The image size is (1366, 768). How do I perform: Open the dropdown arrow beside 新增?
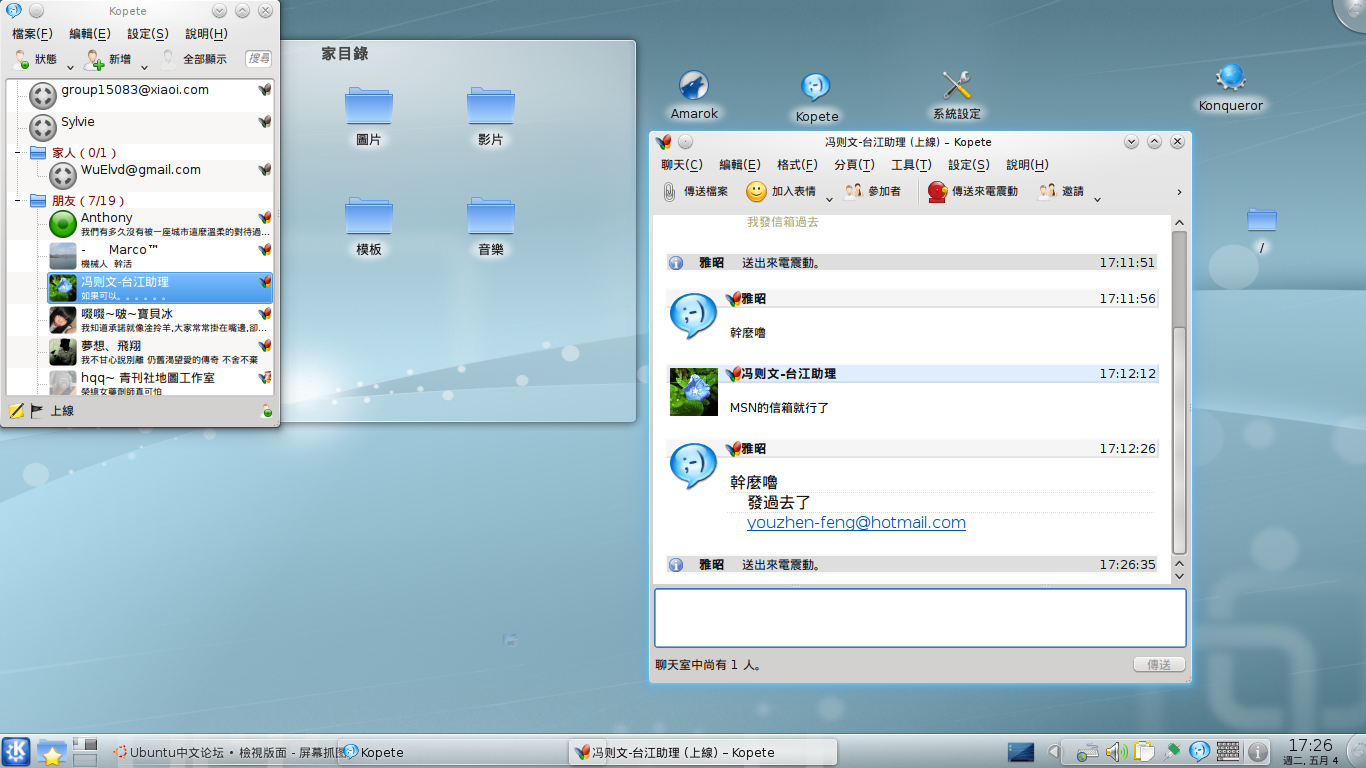144,67
